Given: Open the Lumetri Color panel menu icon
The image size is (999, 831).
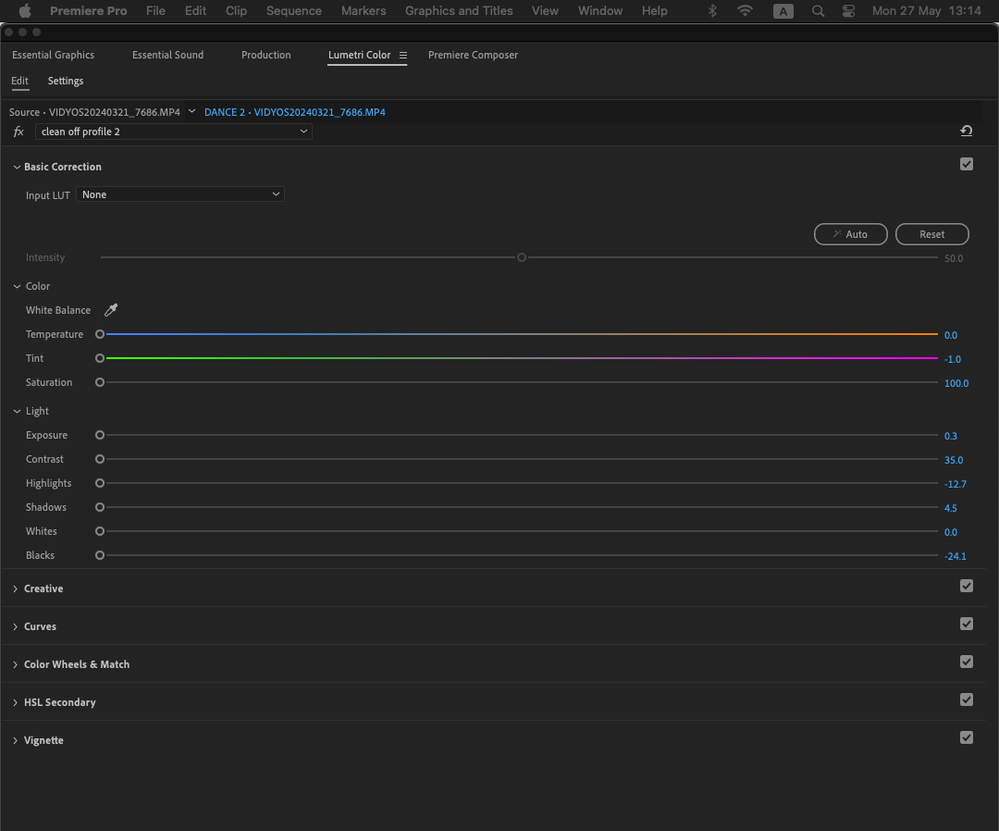Looking at the screenshot, I should coord(403,55).
